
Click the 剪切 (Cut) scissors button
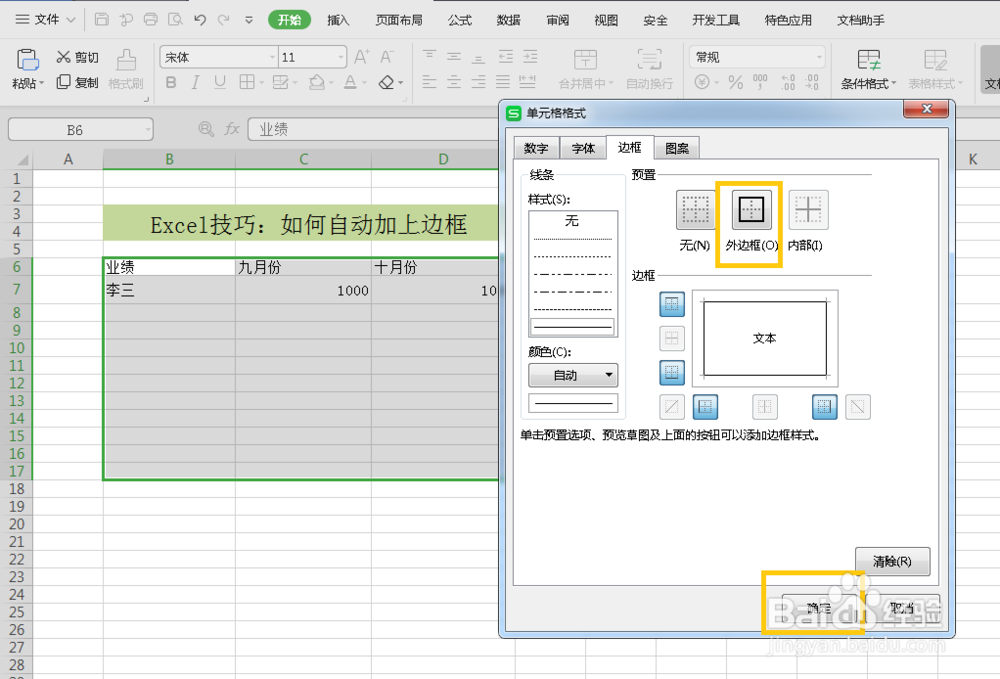coord(77,57)
